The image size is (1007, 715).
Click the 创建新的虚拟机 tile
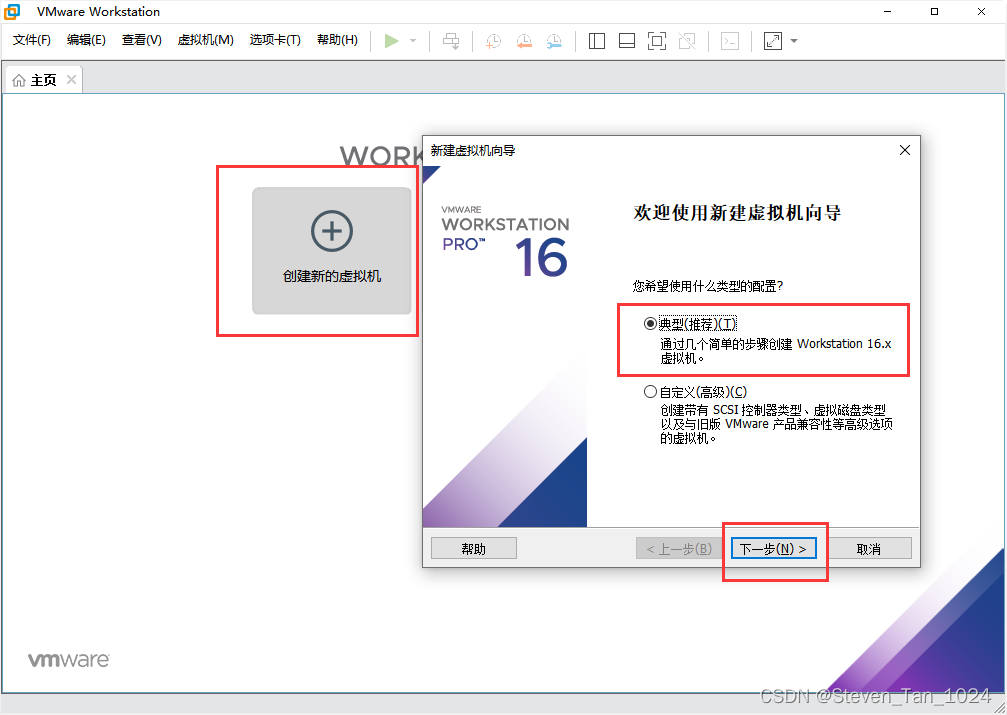coord(331,251)
